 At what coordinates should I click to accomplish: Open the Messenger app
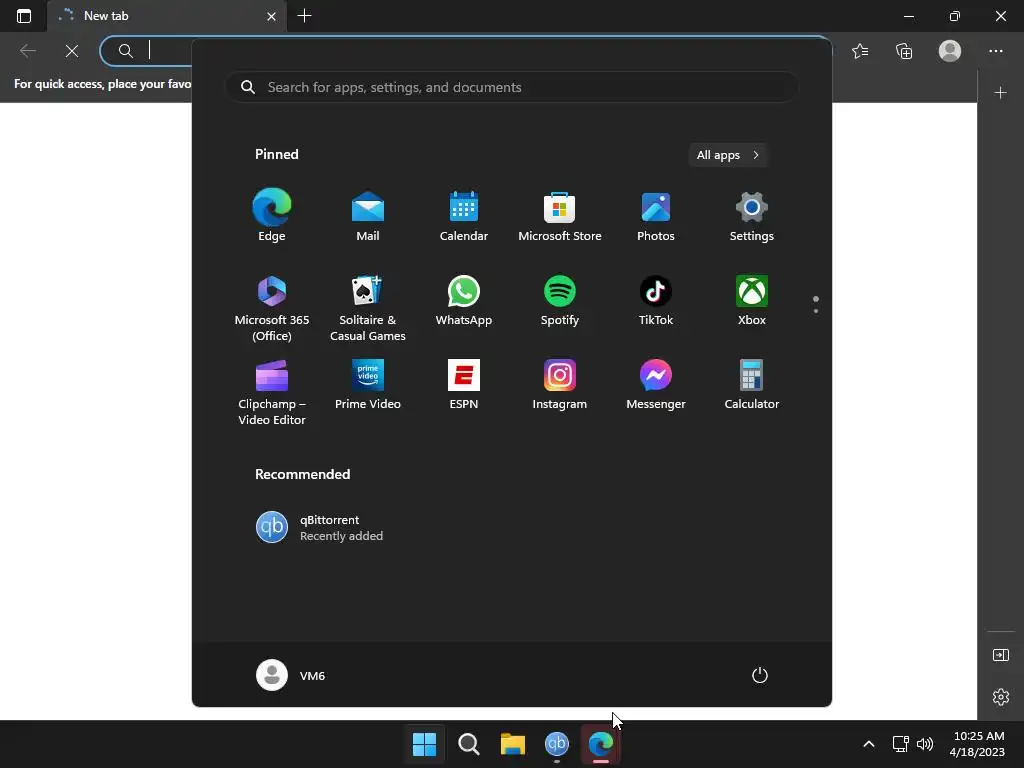[656, 384]
